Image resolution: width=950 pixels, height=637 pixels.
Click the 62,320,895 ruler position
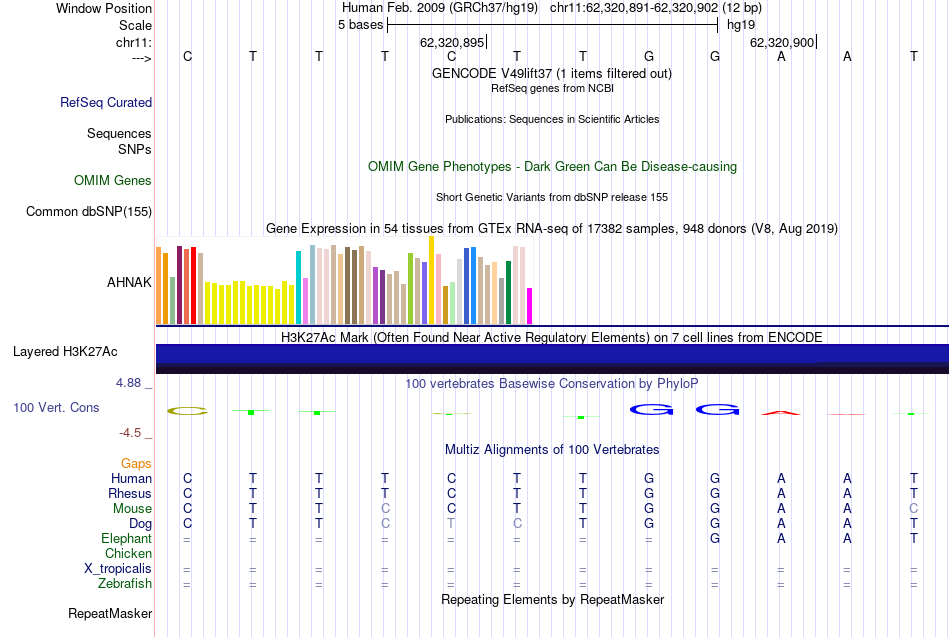452,42
